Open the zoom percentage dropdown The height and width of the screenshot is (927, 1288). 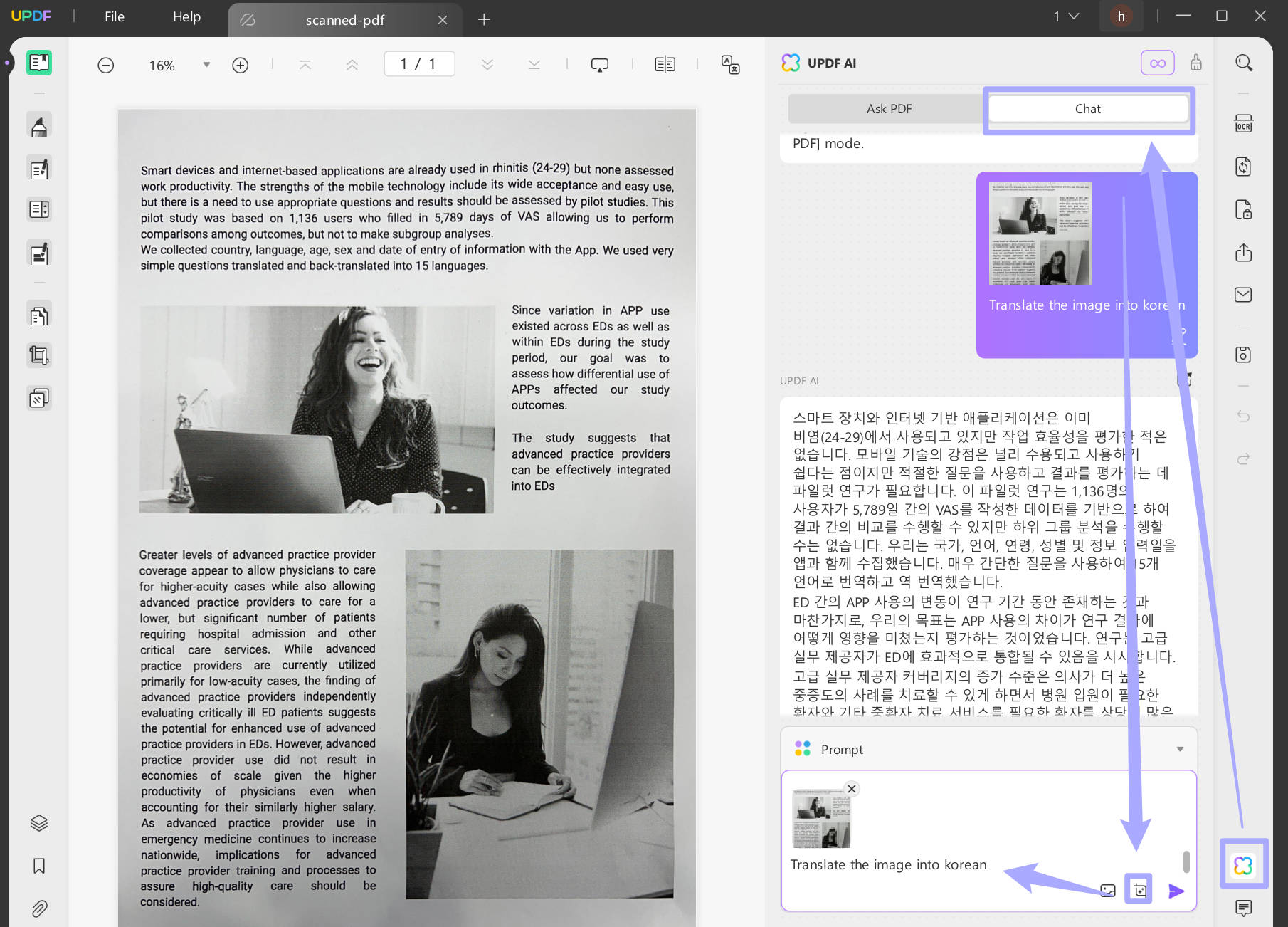pyautogui.click(x=206, y=65)
